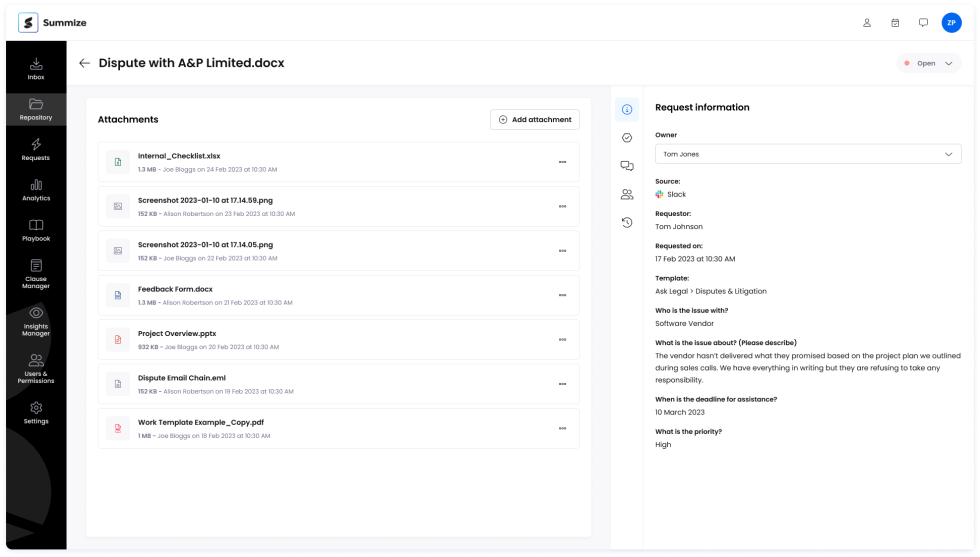Screen dimensions: 980x557
Task: Open the calendar icon in top bar
Action: [895, 23]
